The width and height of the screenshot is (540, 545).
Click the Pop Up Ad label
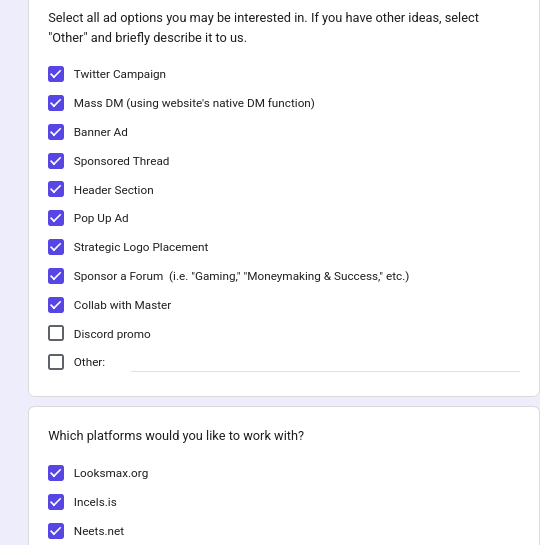101,218
